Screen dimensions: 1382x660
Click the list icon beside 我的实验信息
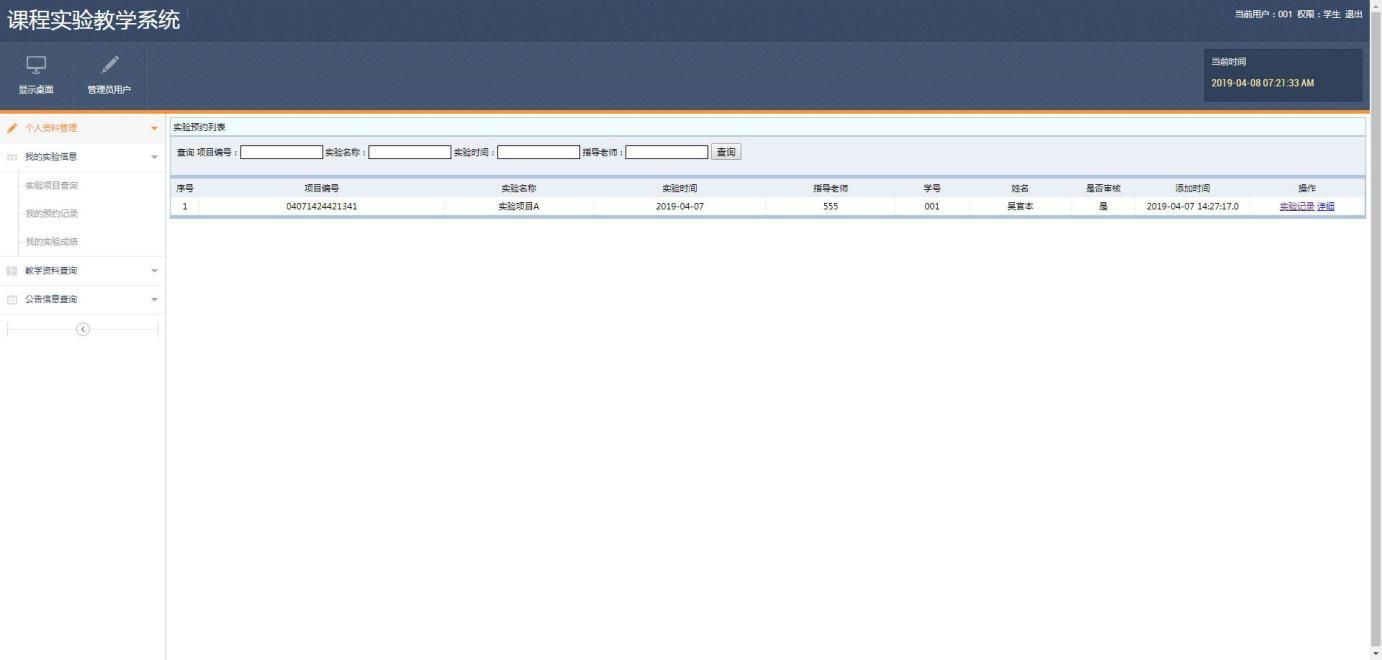click(x=12, y=157)
